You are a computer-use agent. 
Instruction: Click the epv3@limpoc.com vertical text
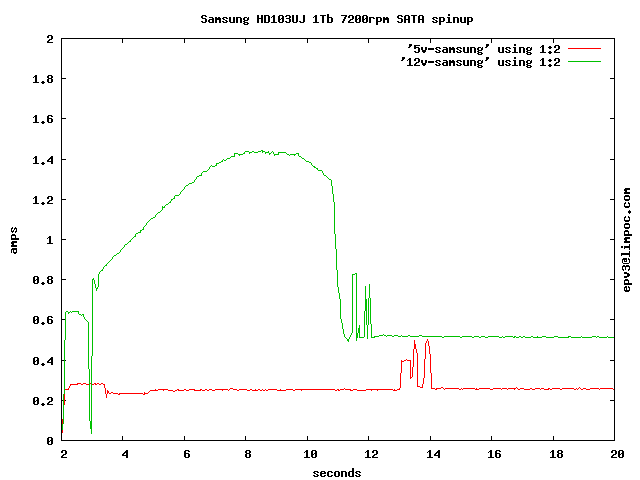click(x=627, y=240)
